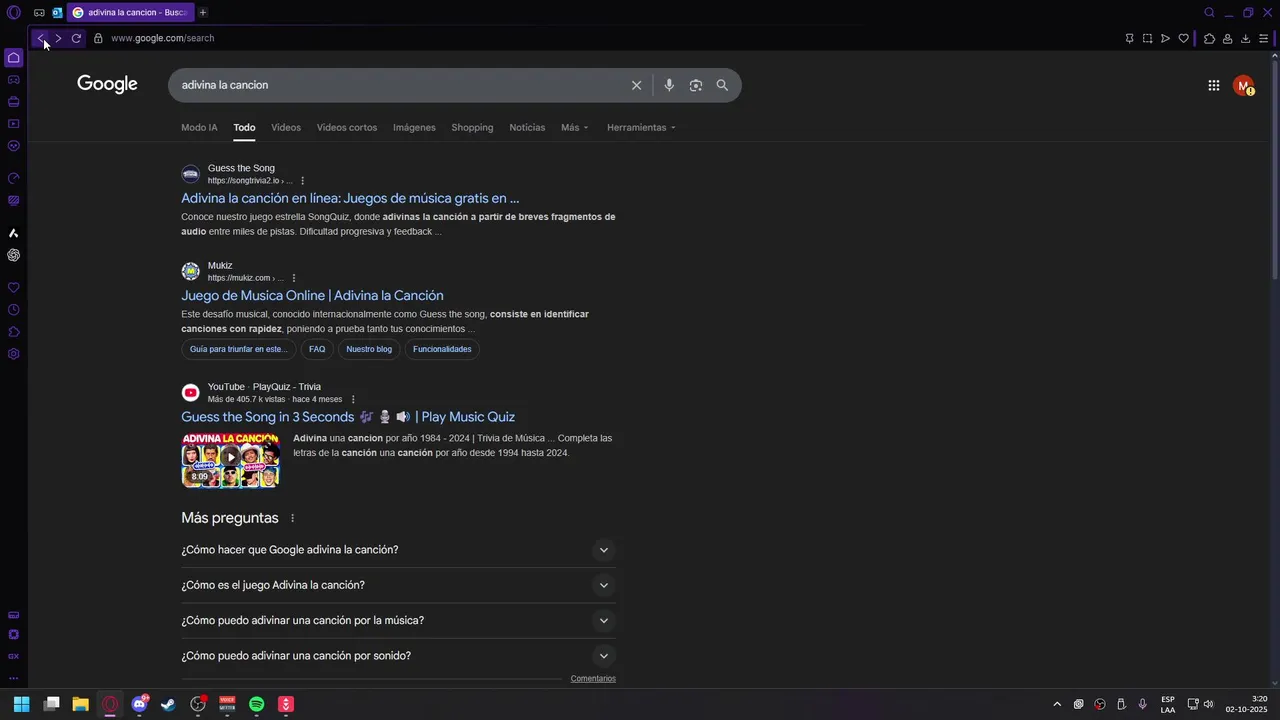Open three-dot menu for Mukiz result

293,278
